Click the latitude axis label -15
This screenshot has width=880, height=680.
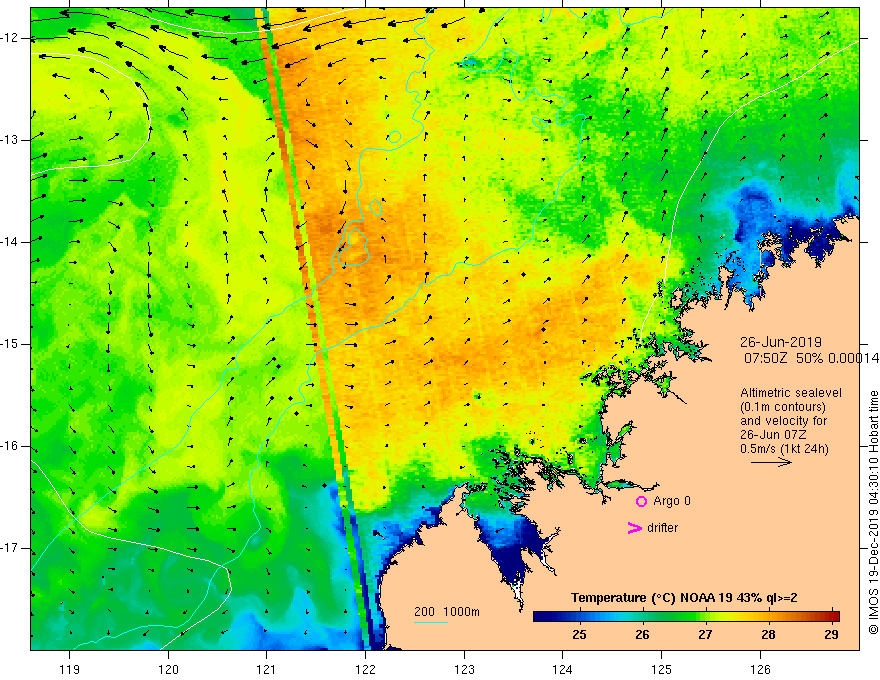click(x=11, y=344)
